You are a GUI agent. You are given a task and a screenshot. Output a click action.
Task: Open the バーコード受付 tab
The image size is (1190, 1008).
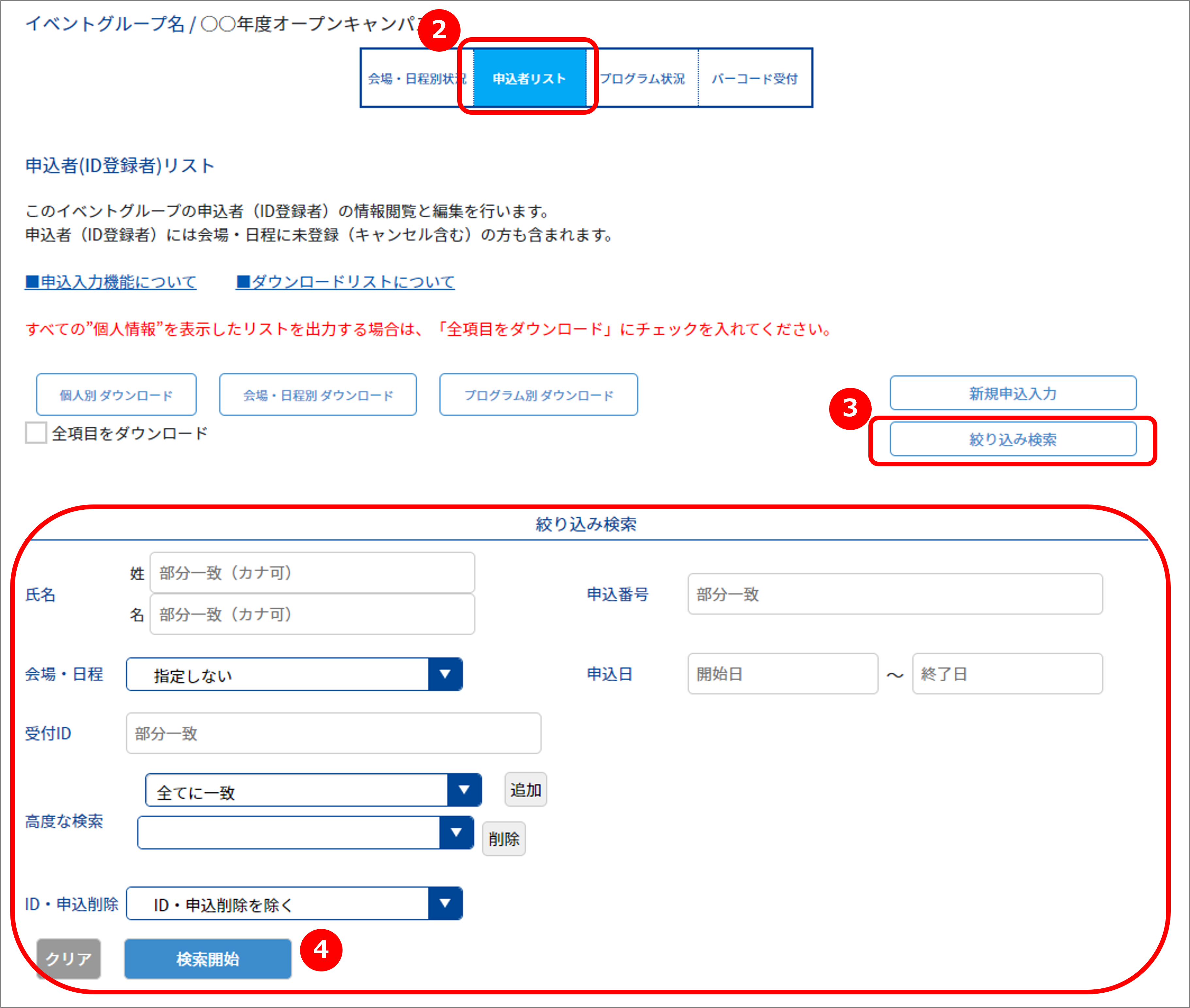click(x=754, y=78)
